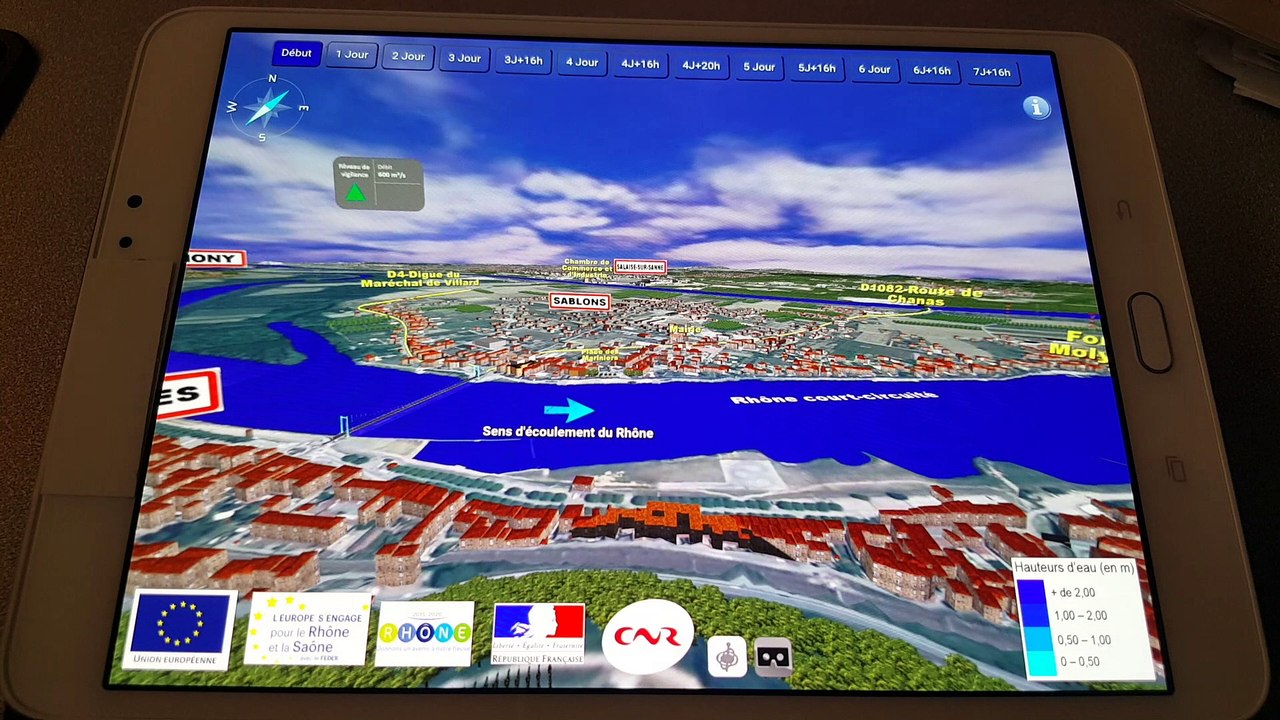Tap the tablet's recent apps key

1175,467
